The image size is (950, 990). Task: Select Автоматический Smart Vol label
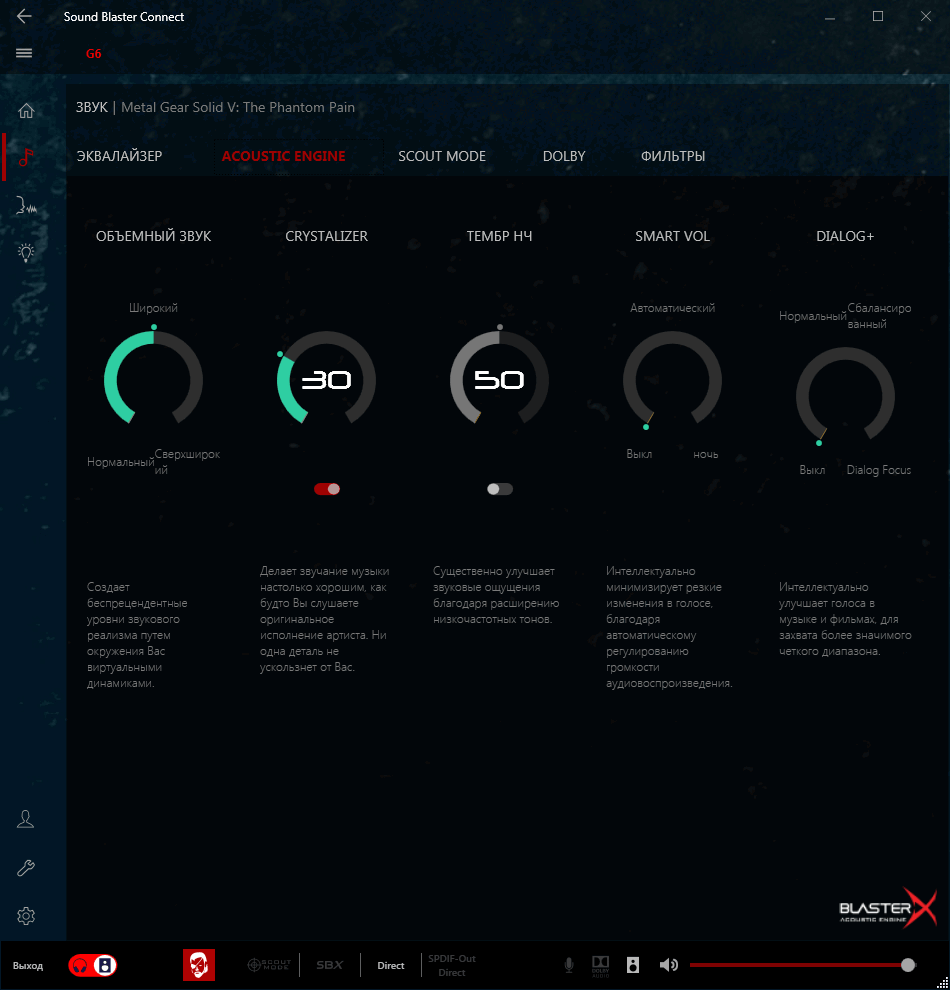pyautogui.click(x=672, y=308)
